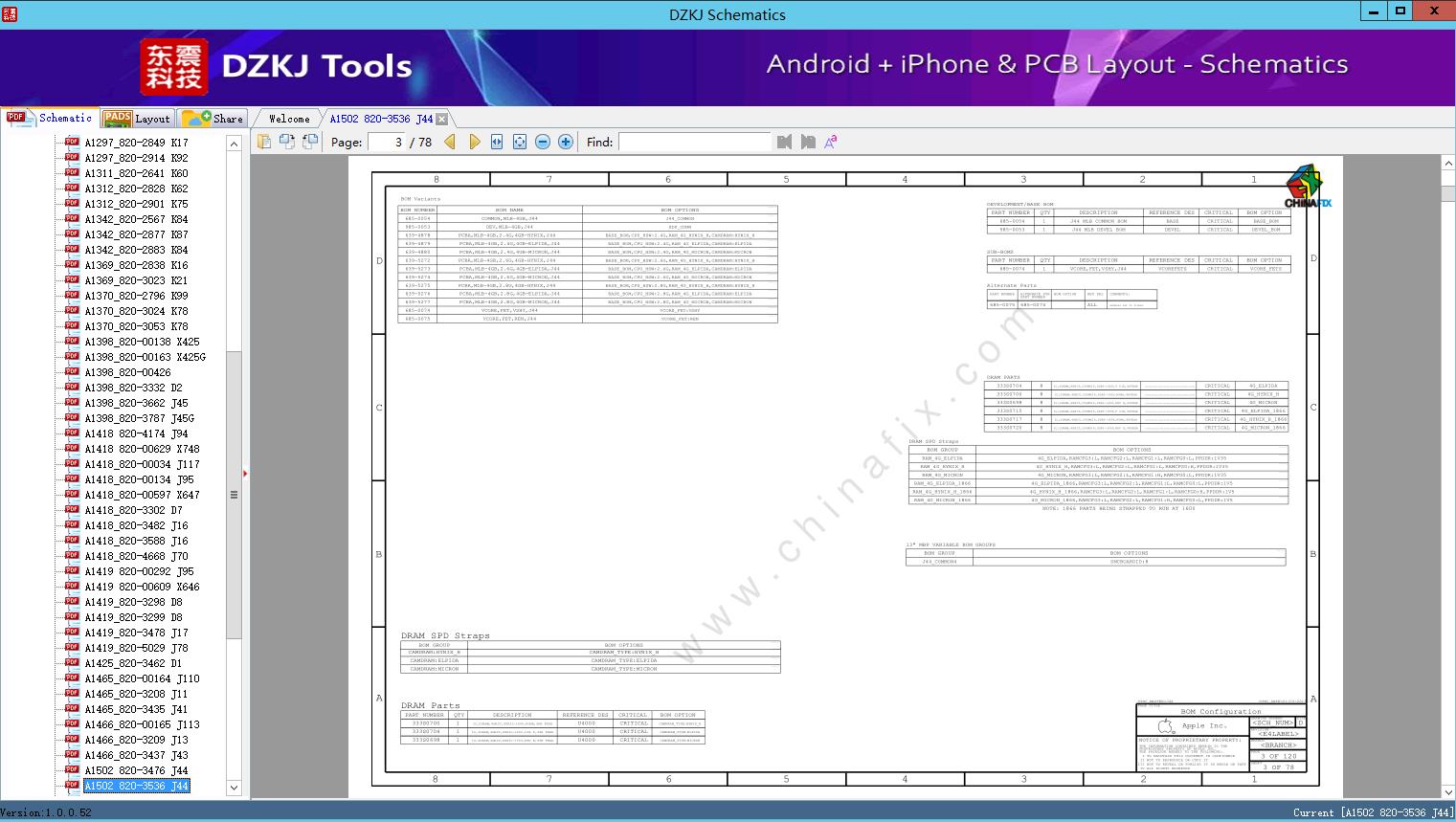Open A1312_820-2901 K75 schematic
This screenshot has width=1456, height=822.
pyautogui.click(x=136, y=204)
